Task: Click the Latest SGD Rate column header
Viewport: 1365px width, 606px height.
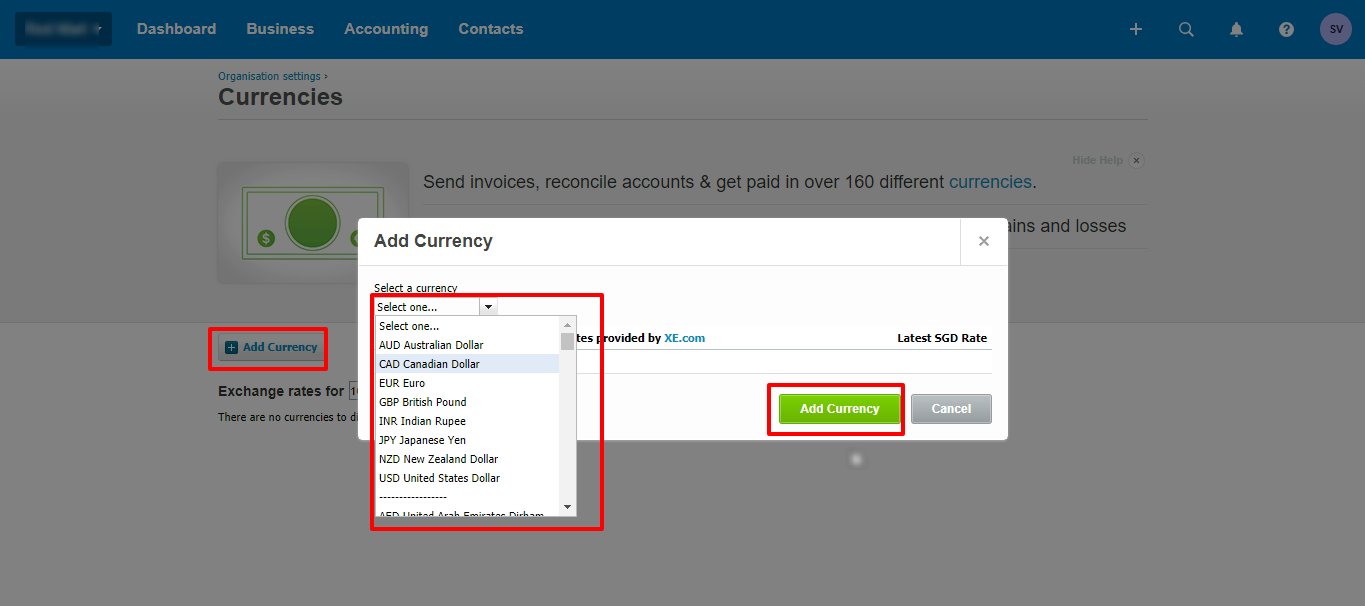Action: (x=942, y=338)
